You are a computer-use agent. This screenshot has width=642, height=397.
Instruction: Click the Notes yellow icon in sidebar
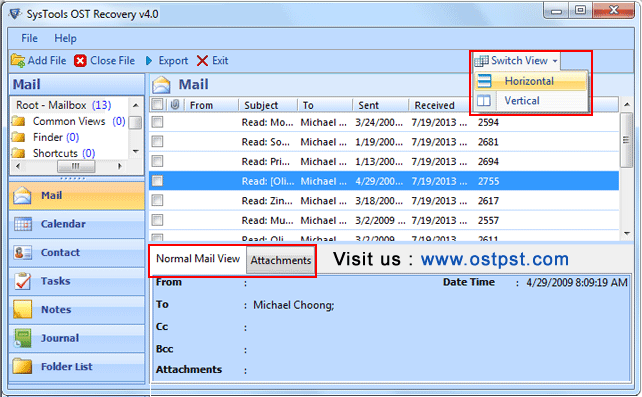(x=23, y=309)
